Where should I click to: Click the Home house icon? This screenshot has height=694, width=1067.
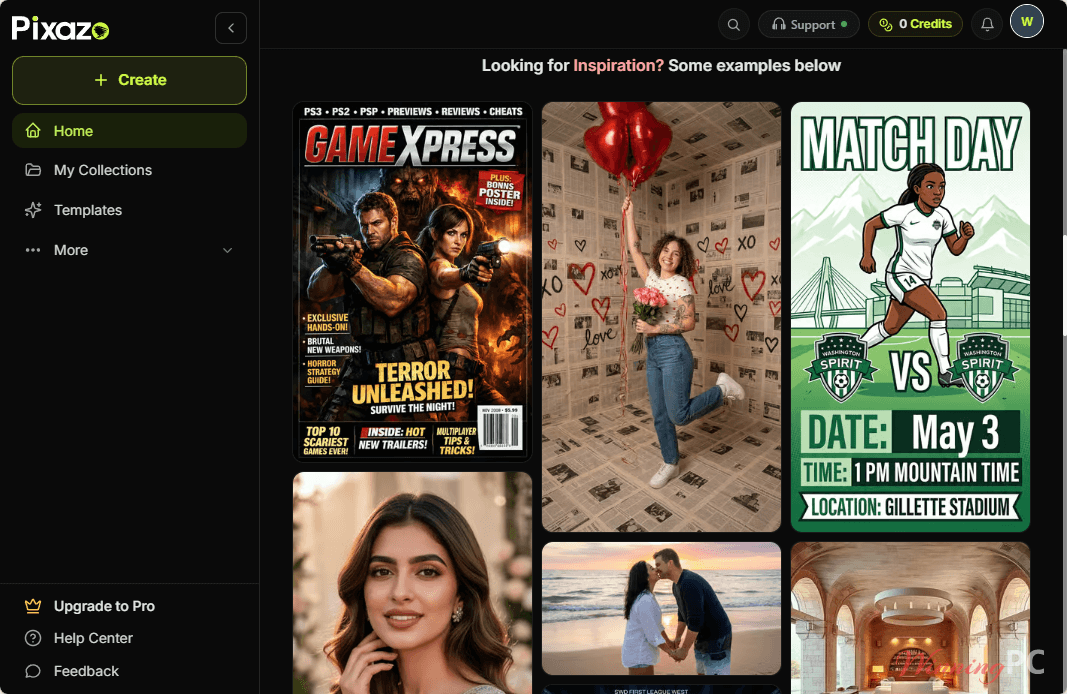(x=33, y=131)
